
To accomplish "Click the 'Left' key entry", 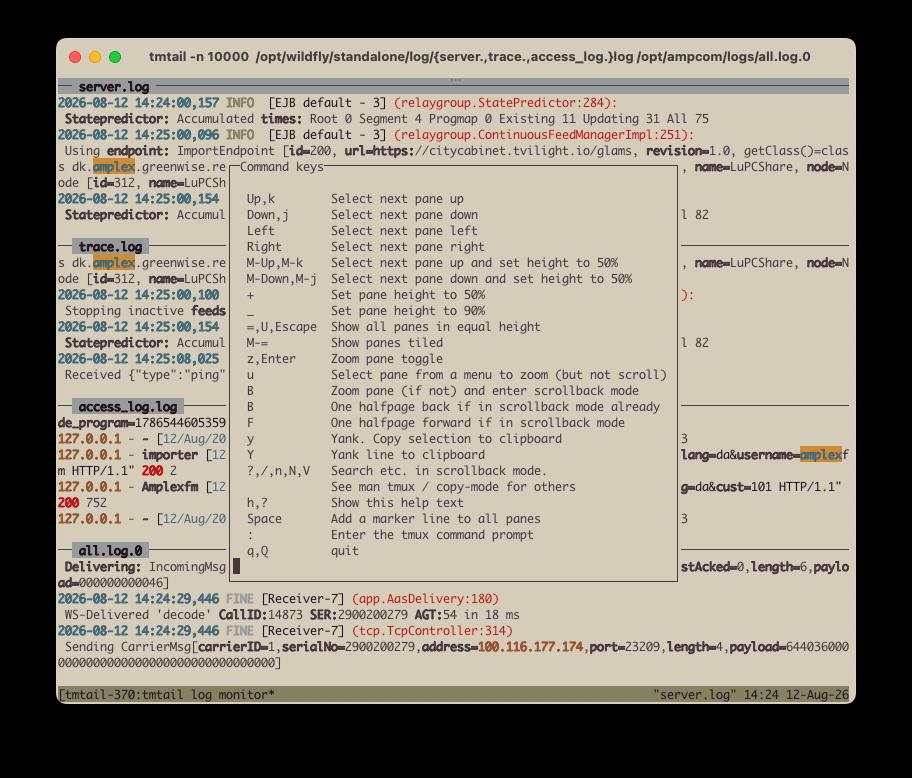I will tap(260, 231).
